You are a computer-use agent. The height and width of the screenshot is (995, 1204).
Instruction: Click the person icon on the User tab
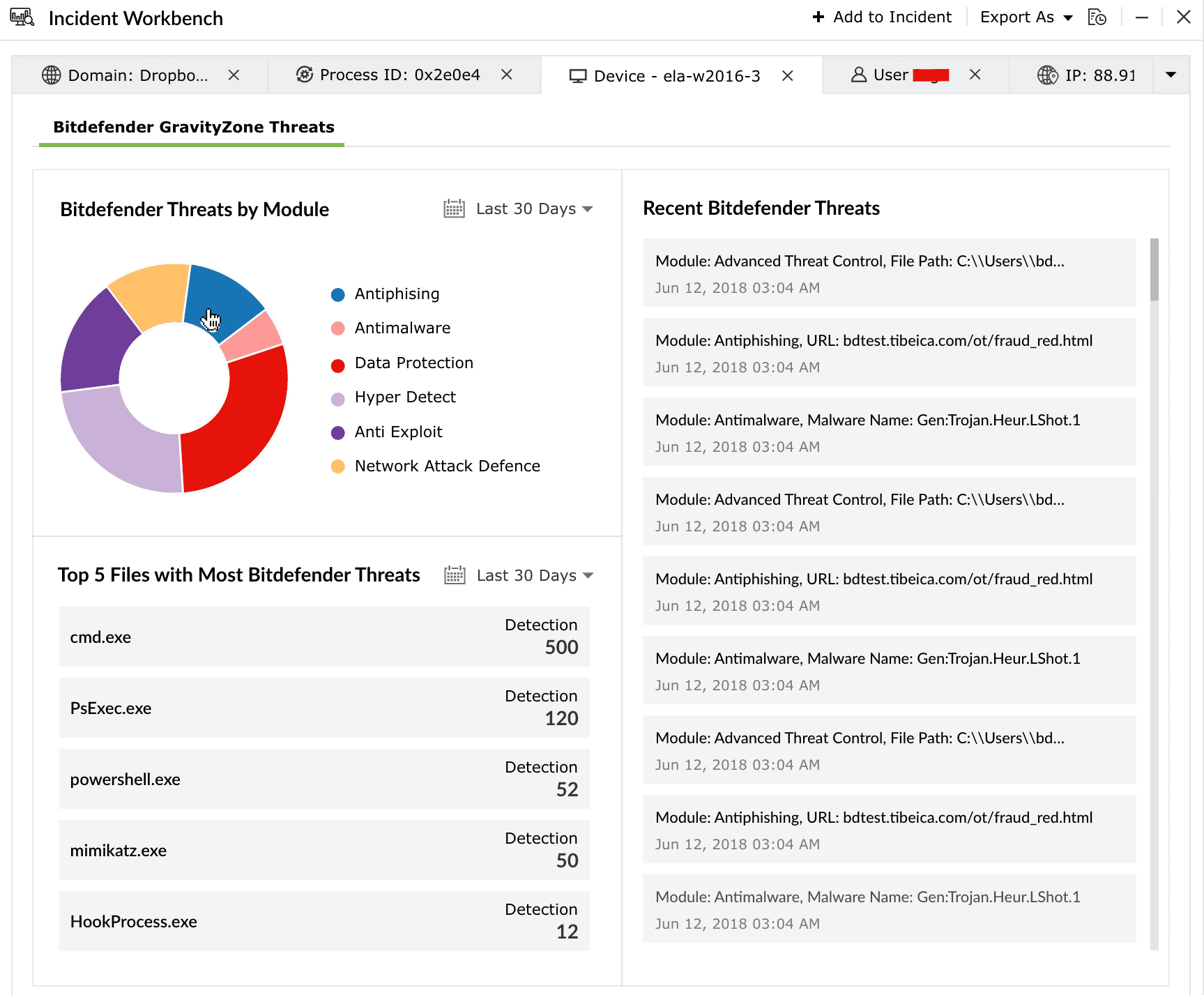point(859,75)
